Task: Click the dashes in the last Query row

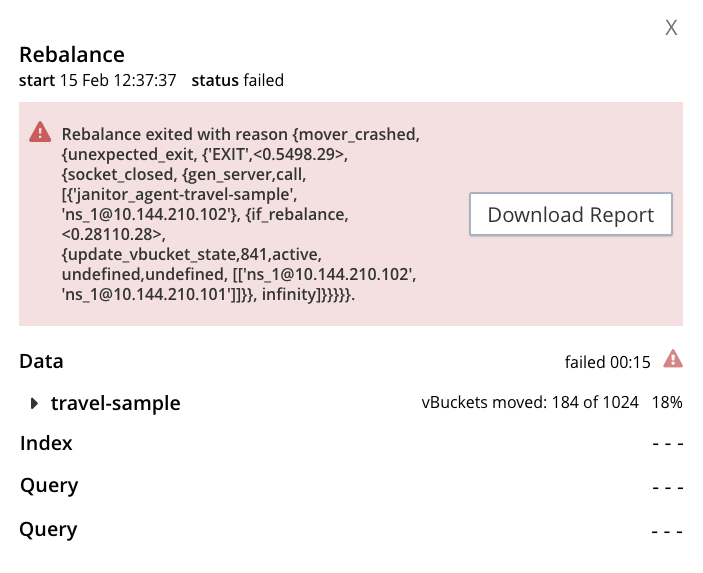Action: (666, 530)
